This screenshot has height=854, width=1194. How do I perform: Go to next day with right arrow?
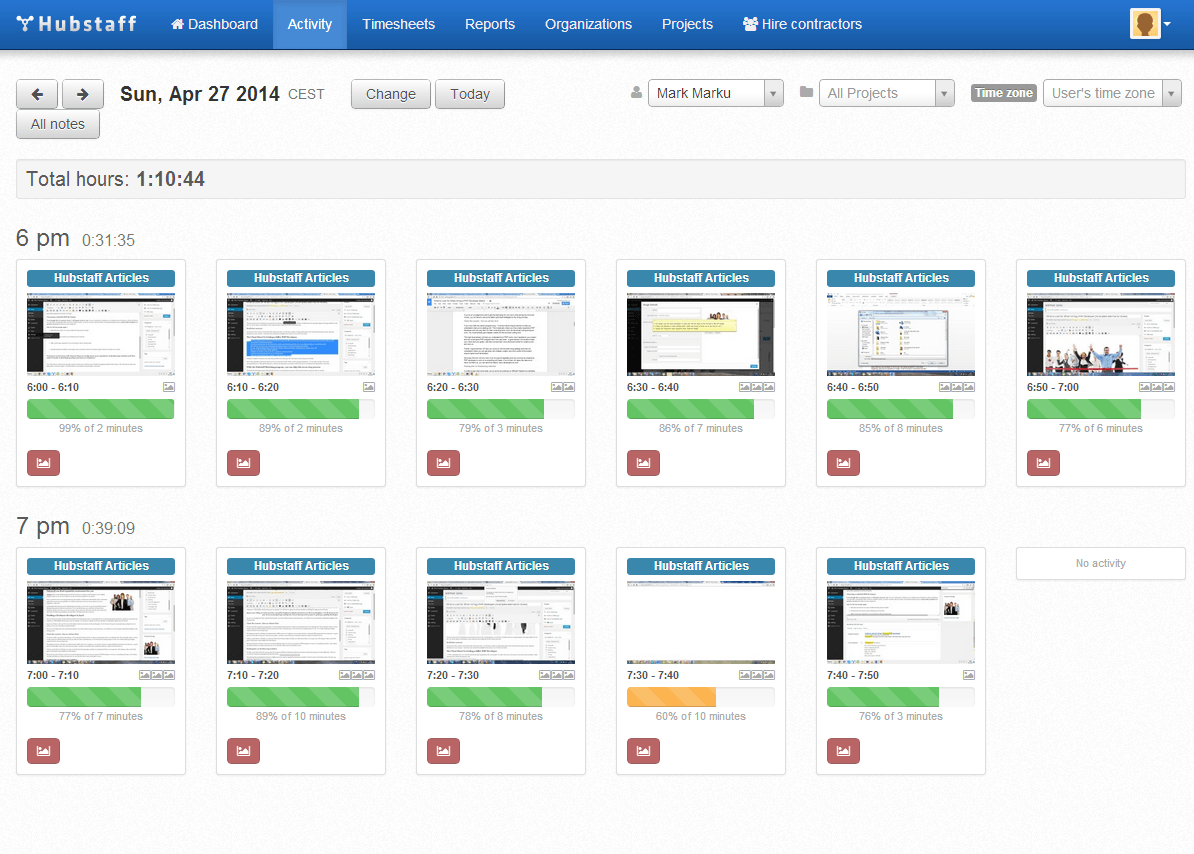(83, 94)
